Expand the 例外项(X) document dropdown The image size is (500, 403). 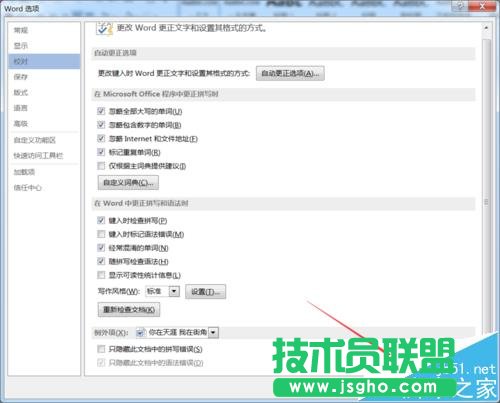click(x=214, y=332)
